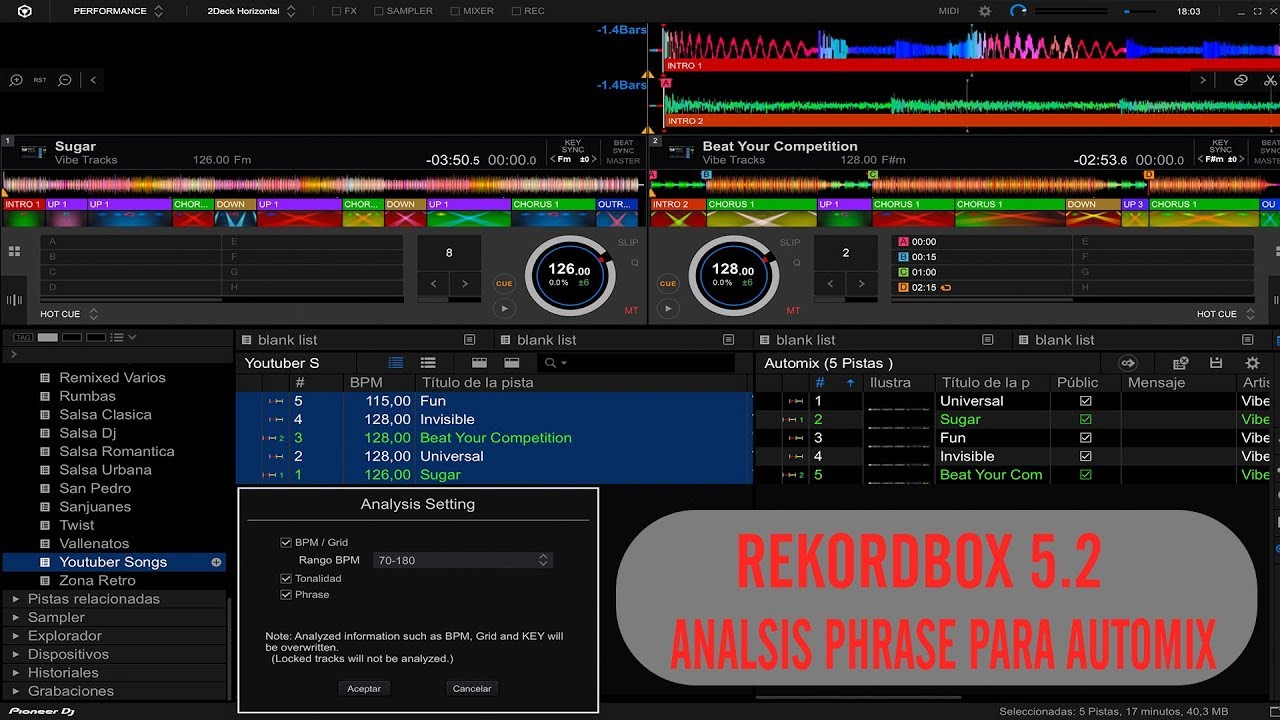Open deck 1 HOT CUE pad mode selector
This screenshot has width=1280, height=720.
pos(69,314)
